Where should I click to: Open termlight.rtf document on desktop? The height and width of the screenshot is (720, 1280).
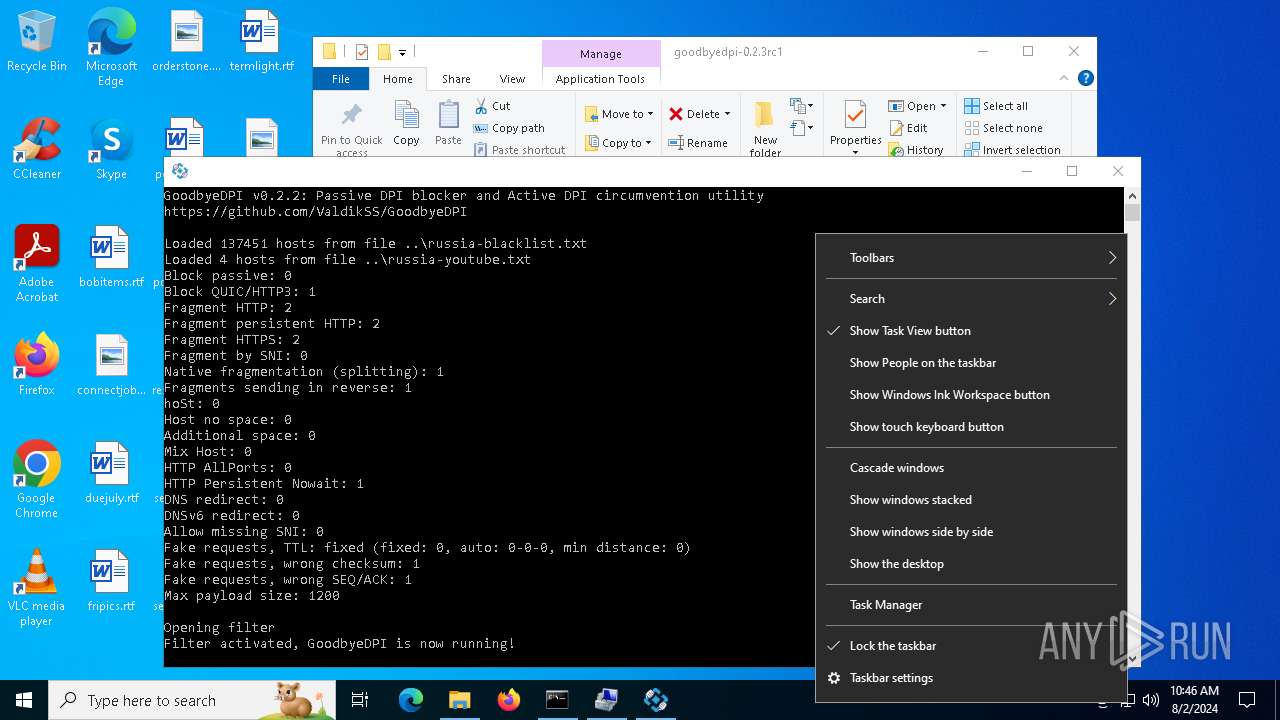click(261, 42)
